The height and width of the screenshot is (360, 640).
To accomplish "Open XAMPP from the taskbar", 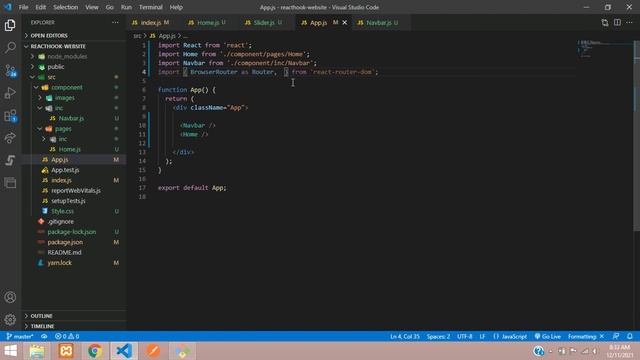I will (66, 351).
